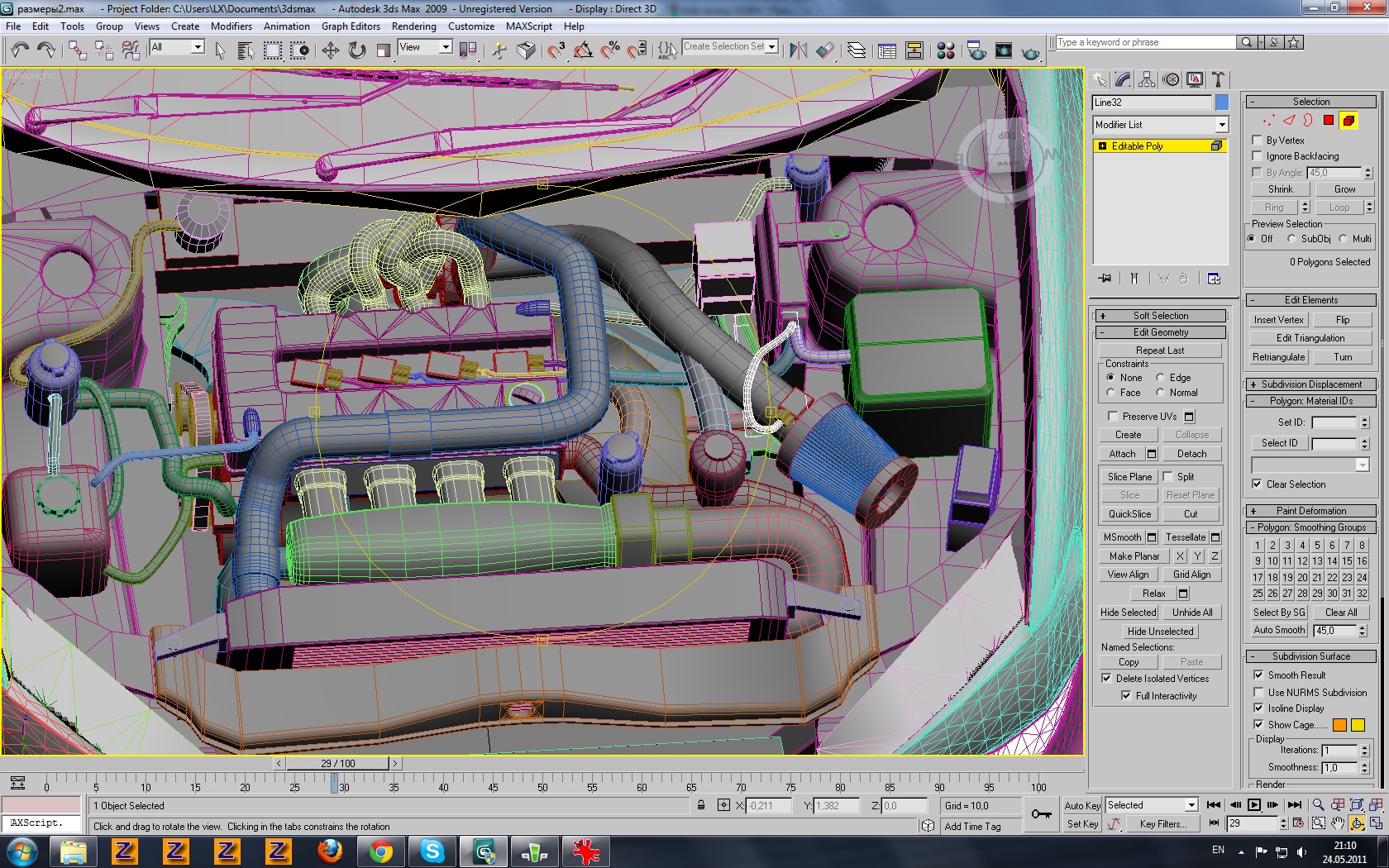Image resolution: width=1389 pixels, height=868 pixels.
Task: Select the Move tool in toolbar
Action: 331,51
